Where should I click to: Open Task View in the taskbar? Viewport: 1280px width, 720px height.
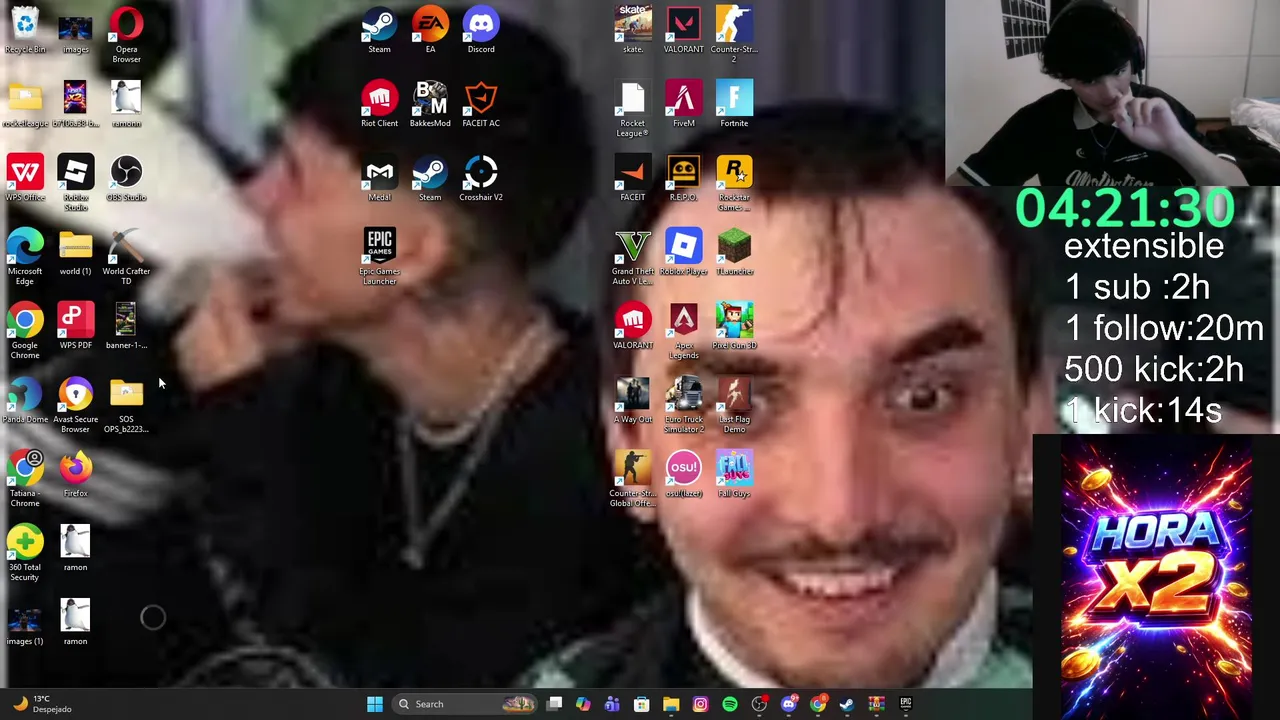coord(555,704)
